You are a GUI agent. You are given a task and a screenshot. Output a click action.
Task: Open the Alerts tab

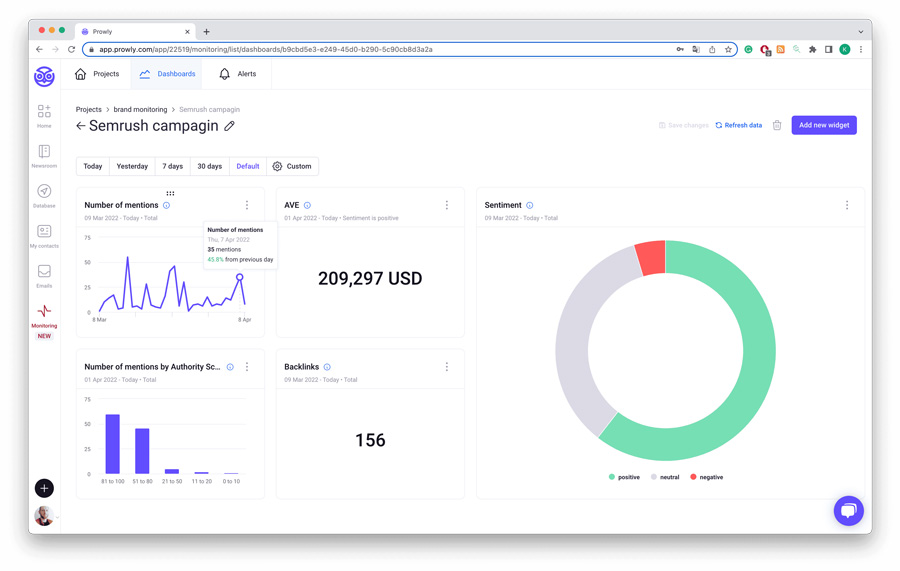click(x=238, y=74)
